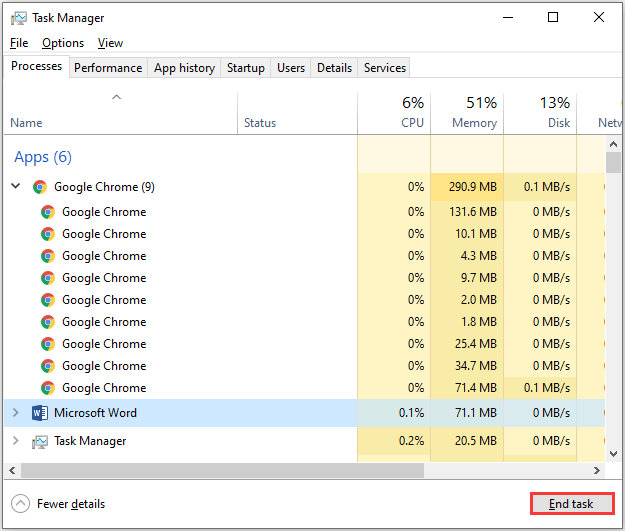Viewport: 625px width, 531px height.
Task: Click the 131.6 MB memory value
Action: point(473,212)
